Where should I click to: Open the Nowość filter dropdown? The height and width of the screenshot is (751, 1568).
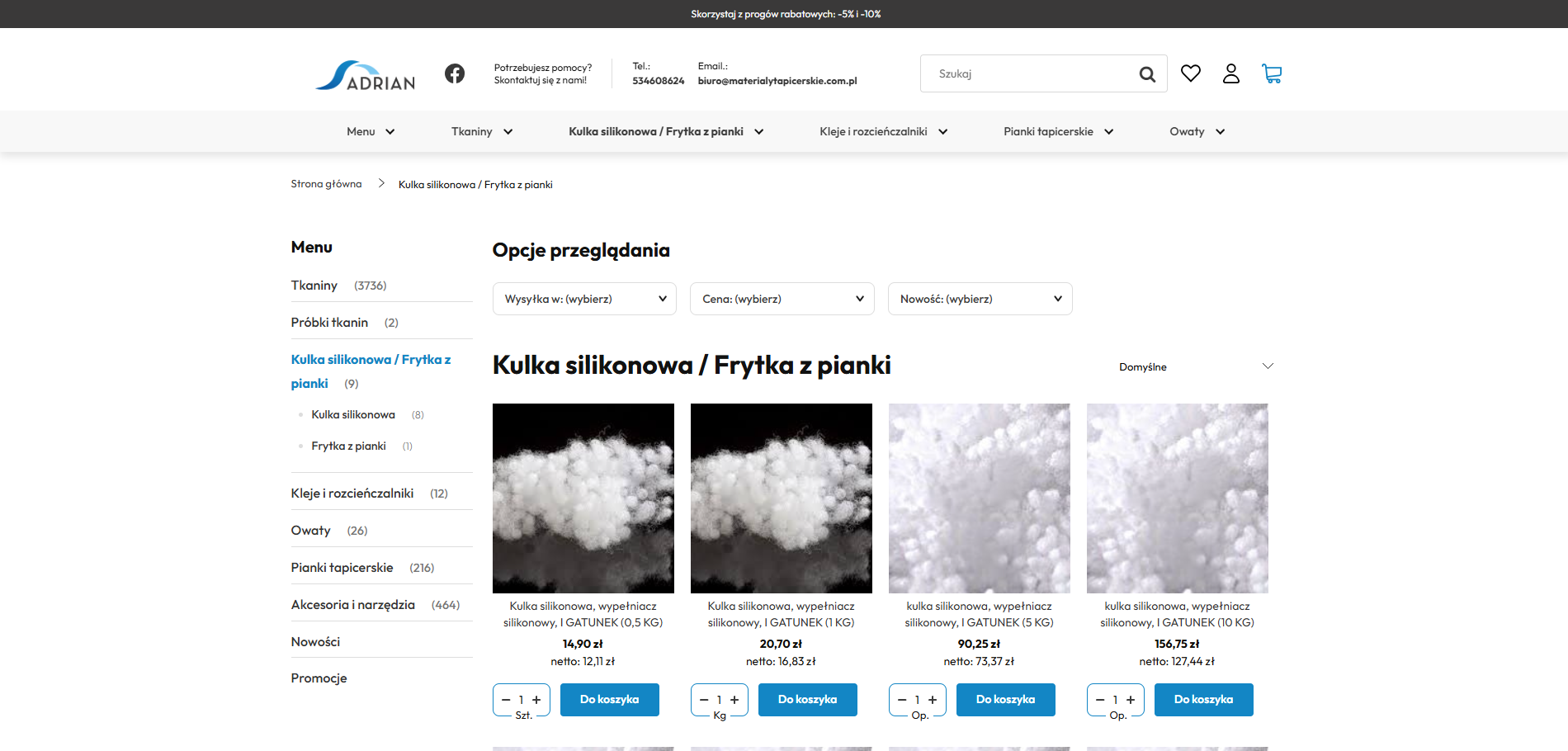(980, 298)
